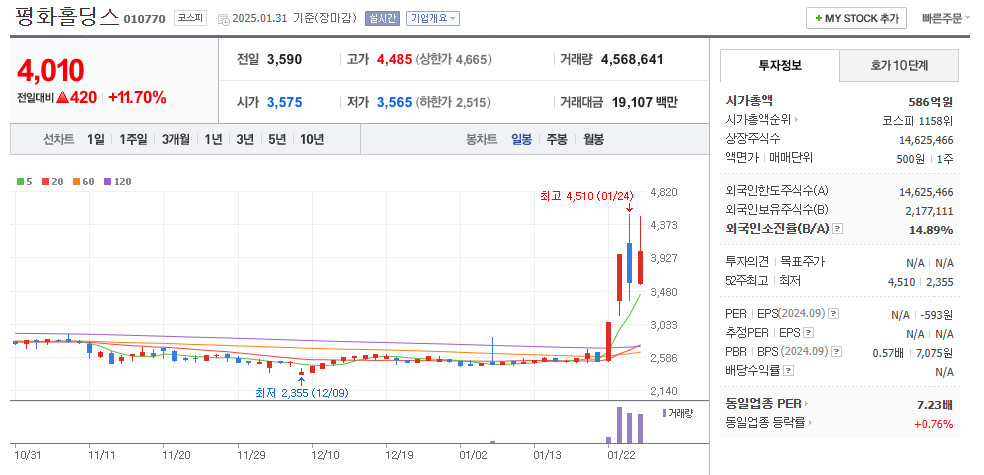The height and width of the screenshot is (475, 984).
Task: Click the MY STOCK 추가 button
Action: (856, 18)
